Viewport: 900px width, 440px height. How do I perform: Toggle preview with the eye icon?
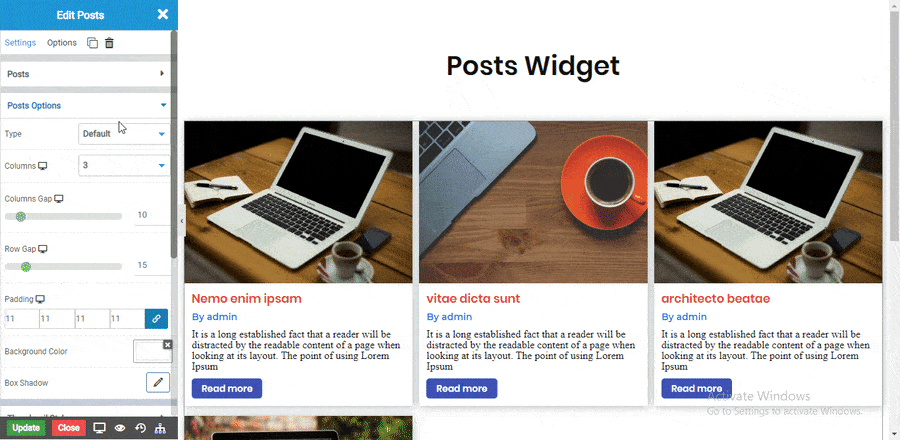(120, 428)
